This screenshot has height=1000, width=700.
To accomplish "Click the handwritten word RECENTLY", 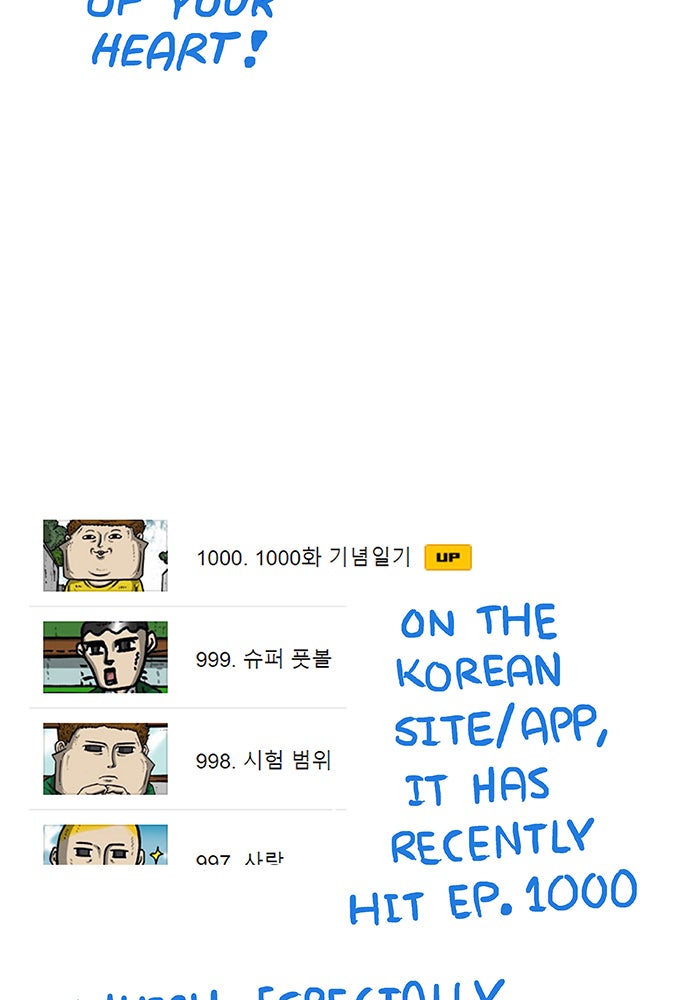I will tap(492, 841).
